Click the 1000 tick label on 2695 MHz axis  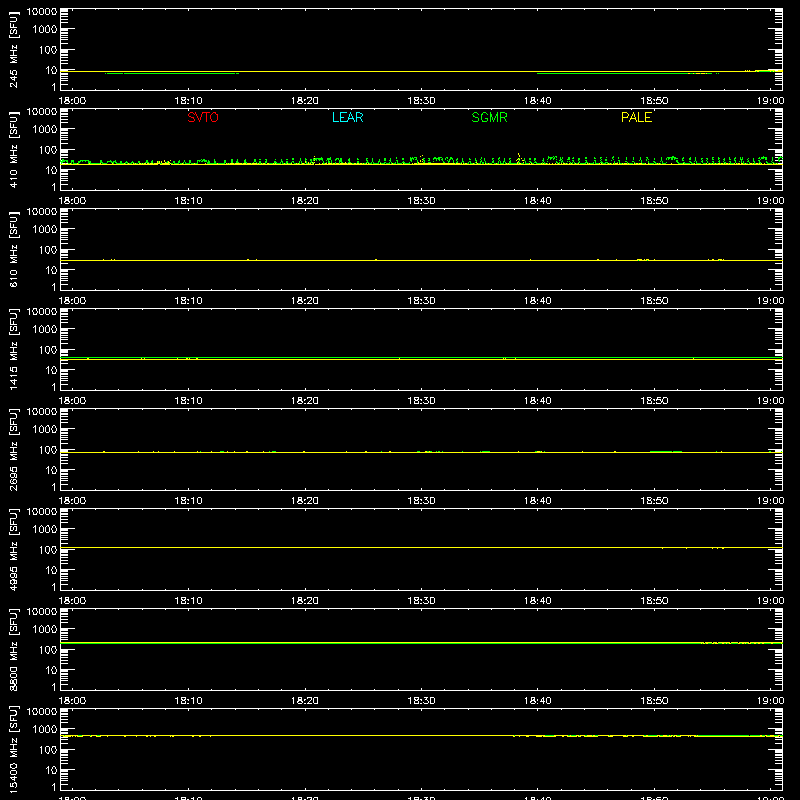click(45, 430)
